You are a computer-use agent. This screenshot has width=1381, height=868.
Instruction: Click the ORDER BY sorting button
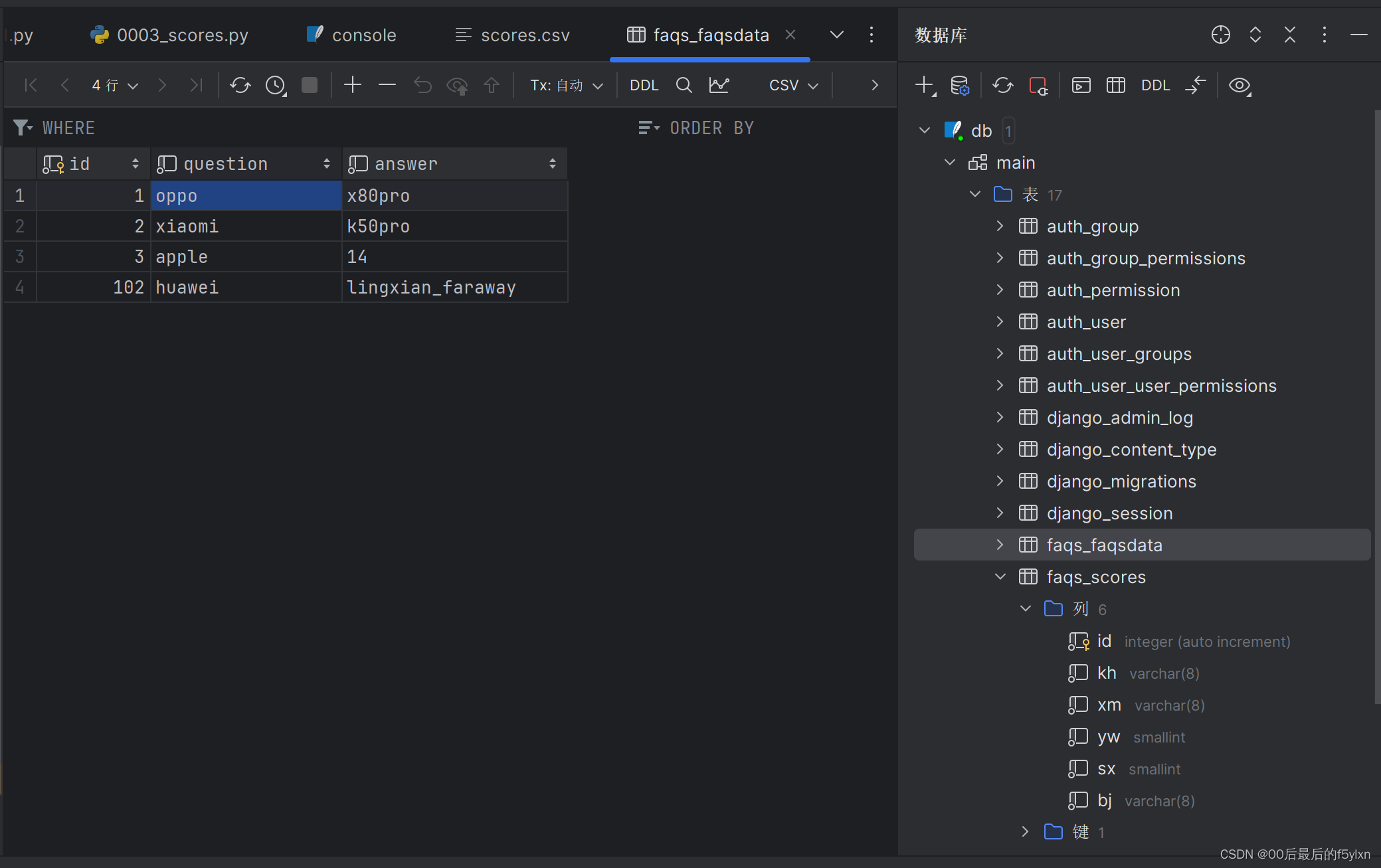[x=711, y=128]
